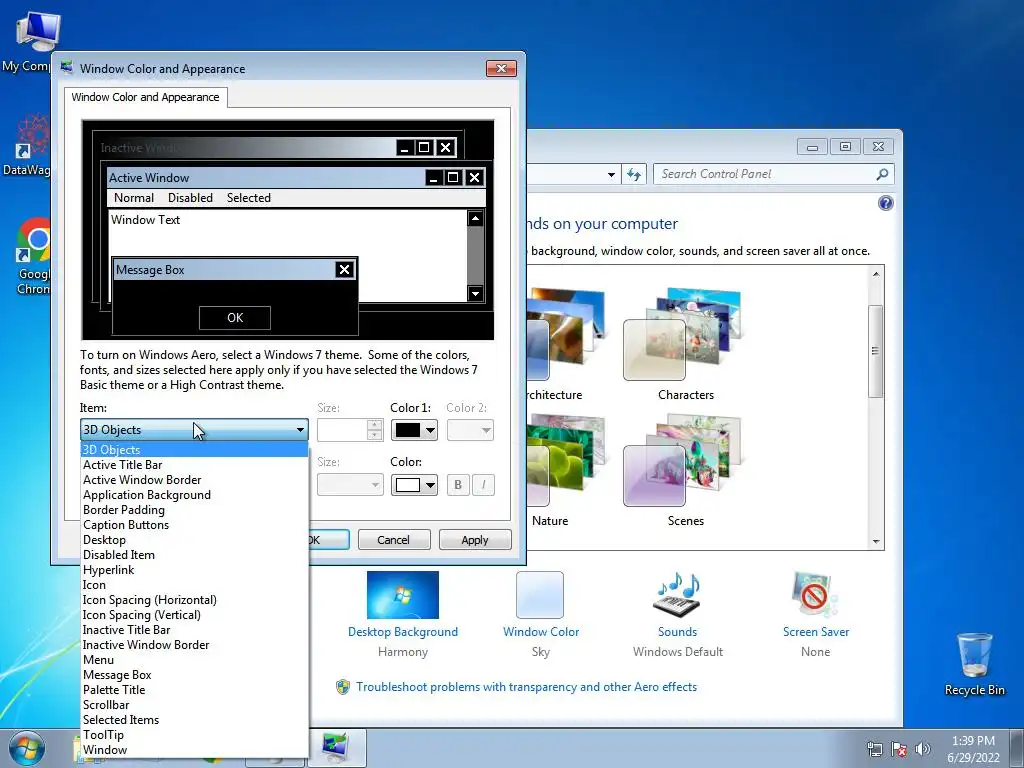
Task: Click the network tray icon
Action: [874, 749]
